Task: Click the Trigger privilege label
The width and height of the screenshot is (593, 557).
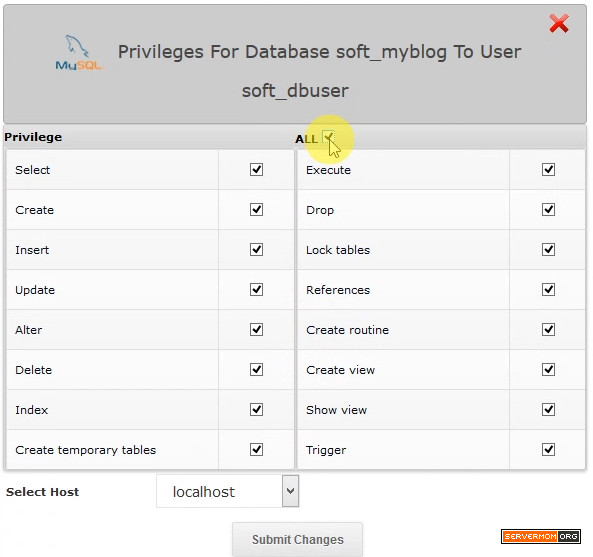Action: coord(326,450)
